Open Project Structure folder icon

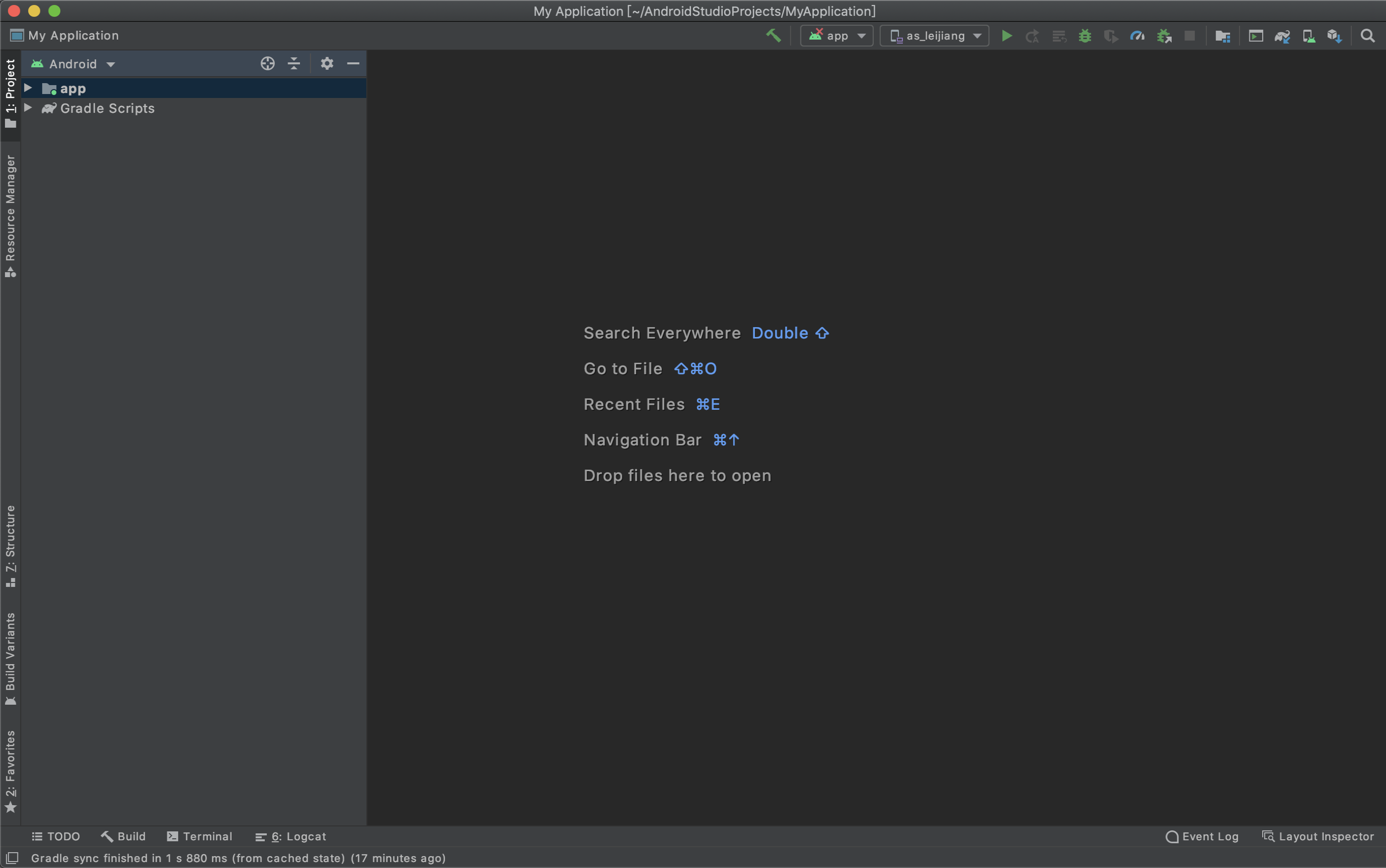coord(1222,36)
